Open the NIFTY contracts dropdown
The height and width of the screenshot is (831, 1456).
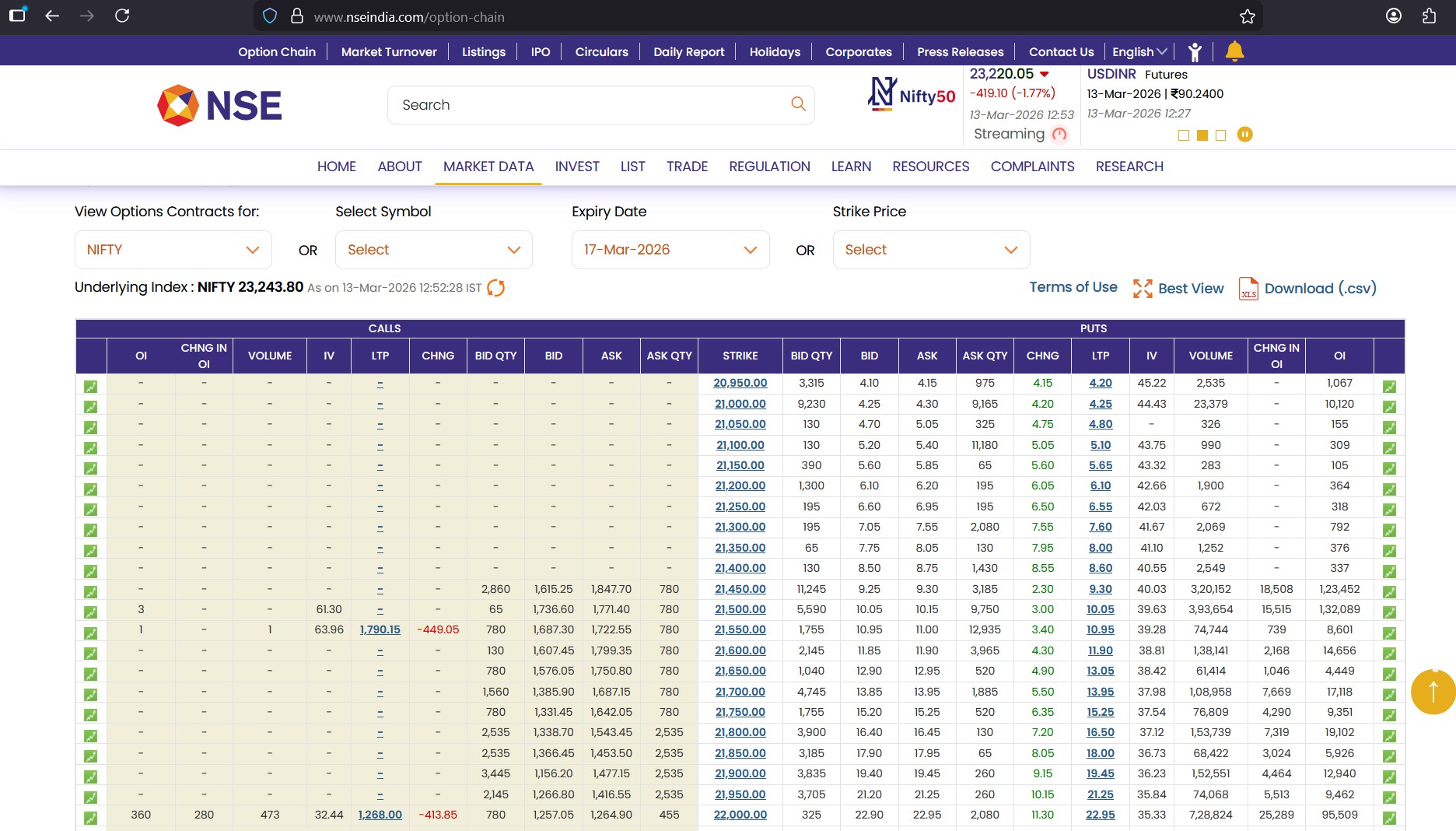tap(173, 250)
